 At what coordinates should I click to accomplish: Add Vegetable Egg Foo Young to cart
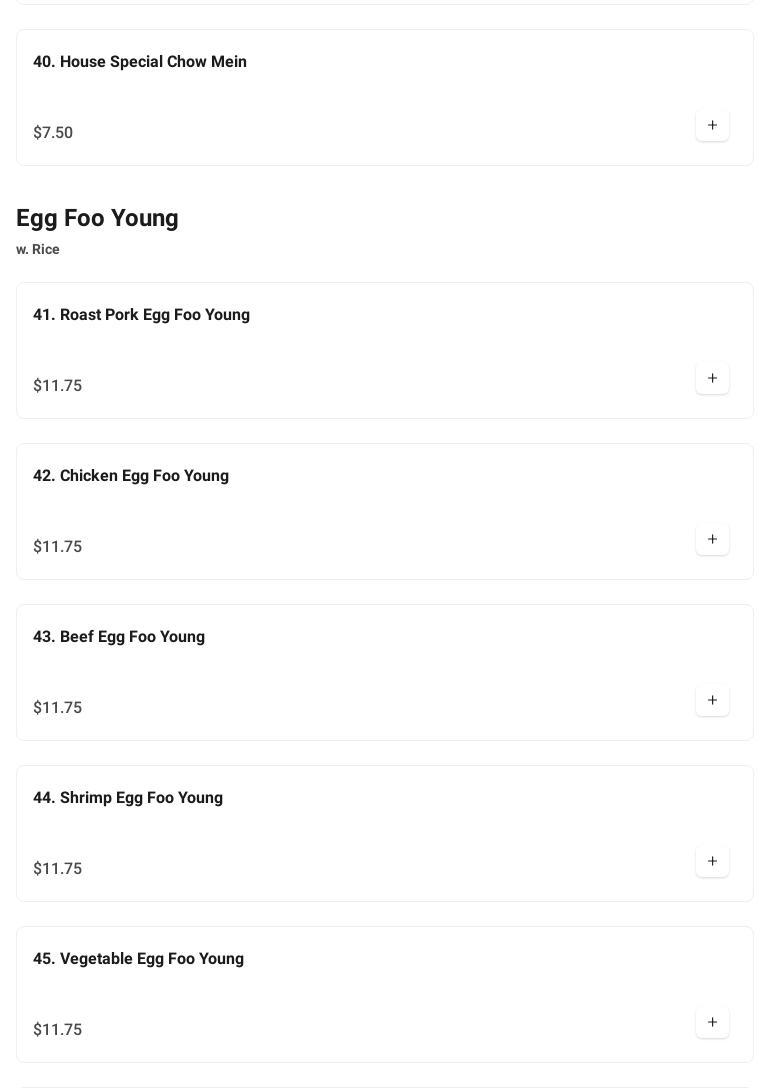[x=712, y=1023]
